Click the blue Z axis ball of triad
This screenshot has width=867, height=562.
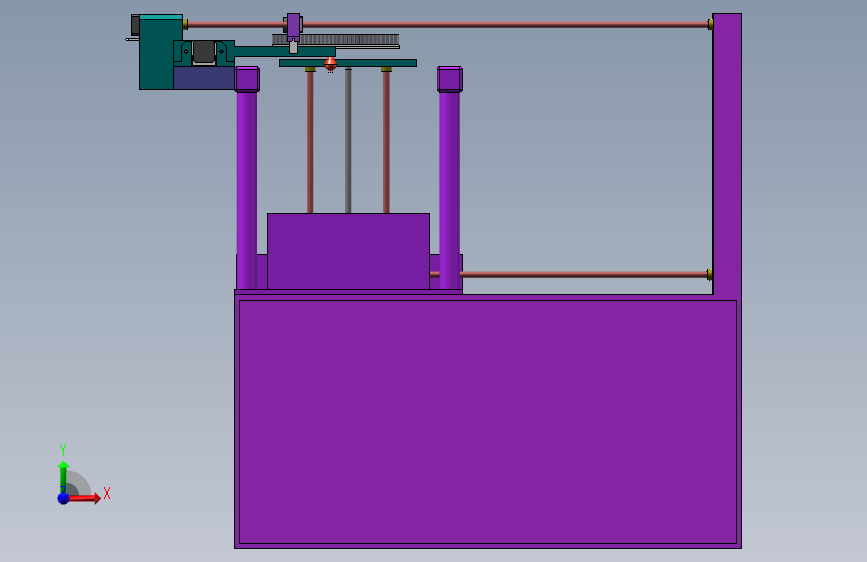63,498
